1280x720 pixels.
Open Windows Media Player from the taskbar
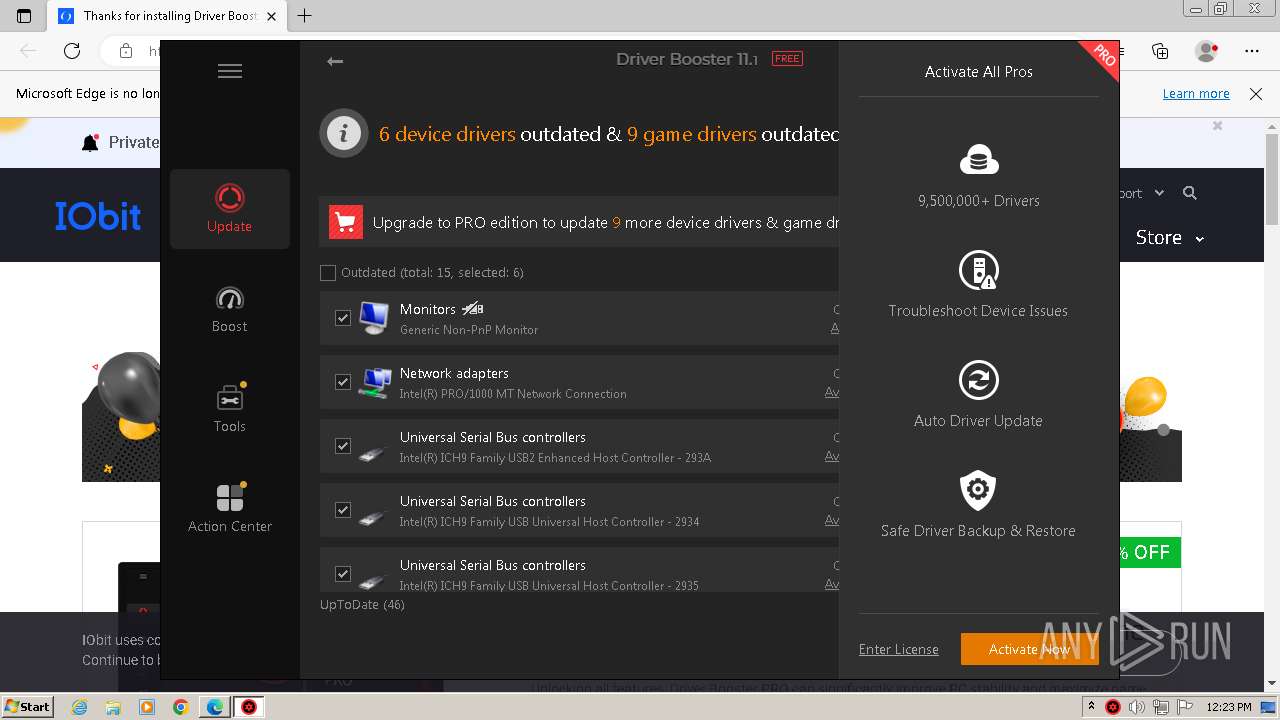tap(147, 707)
